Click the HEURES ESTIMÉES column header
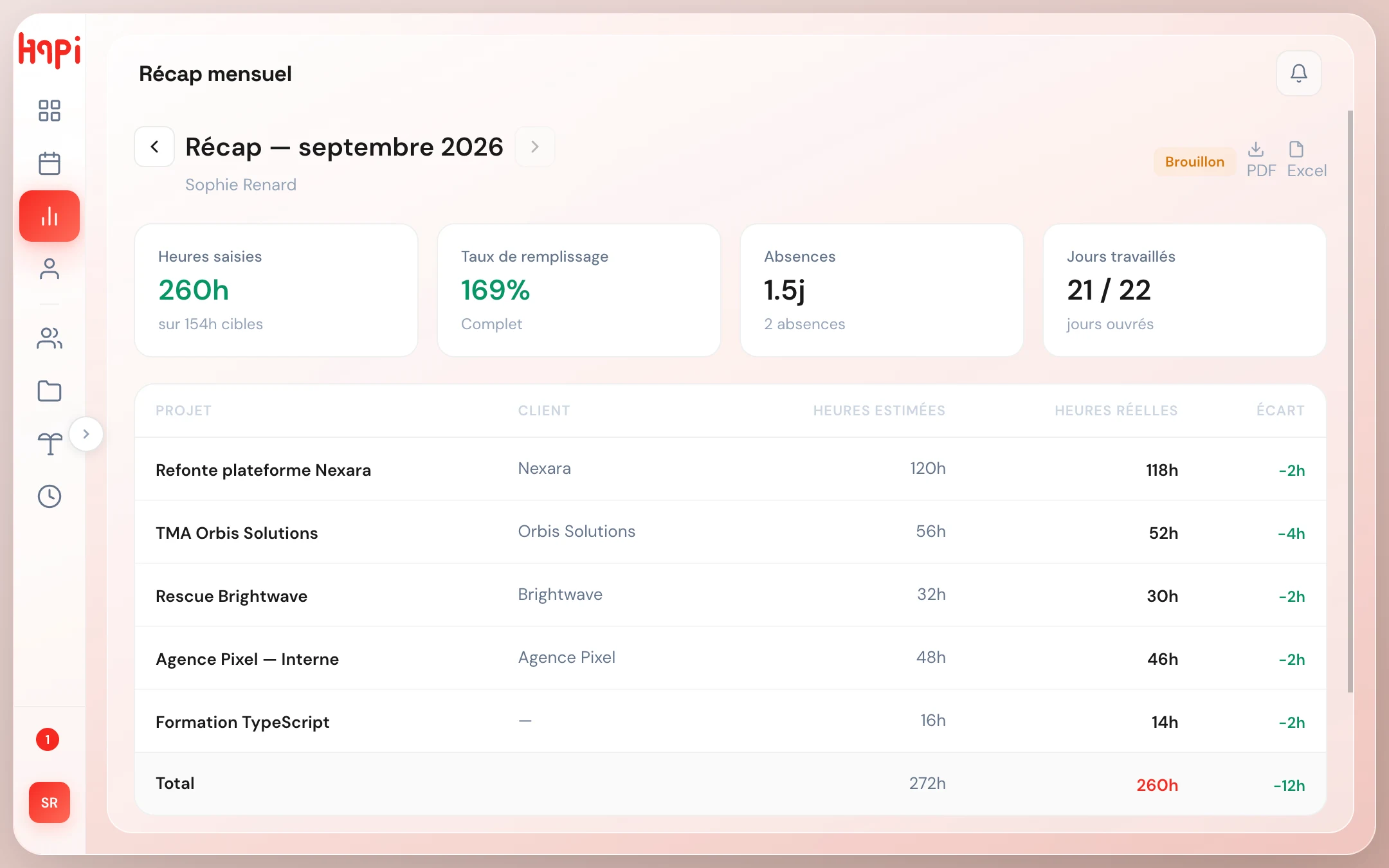The image size is (1389, 868). pyautogui.click(x=879, y=410)
